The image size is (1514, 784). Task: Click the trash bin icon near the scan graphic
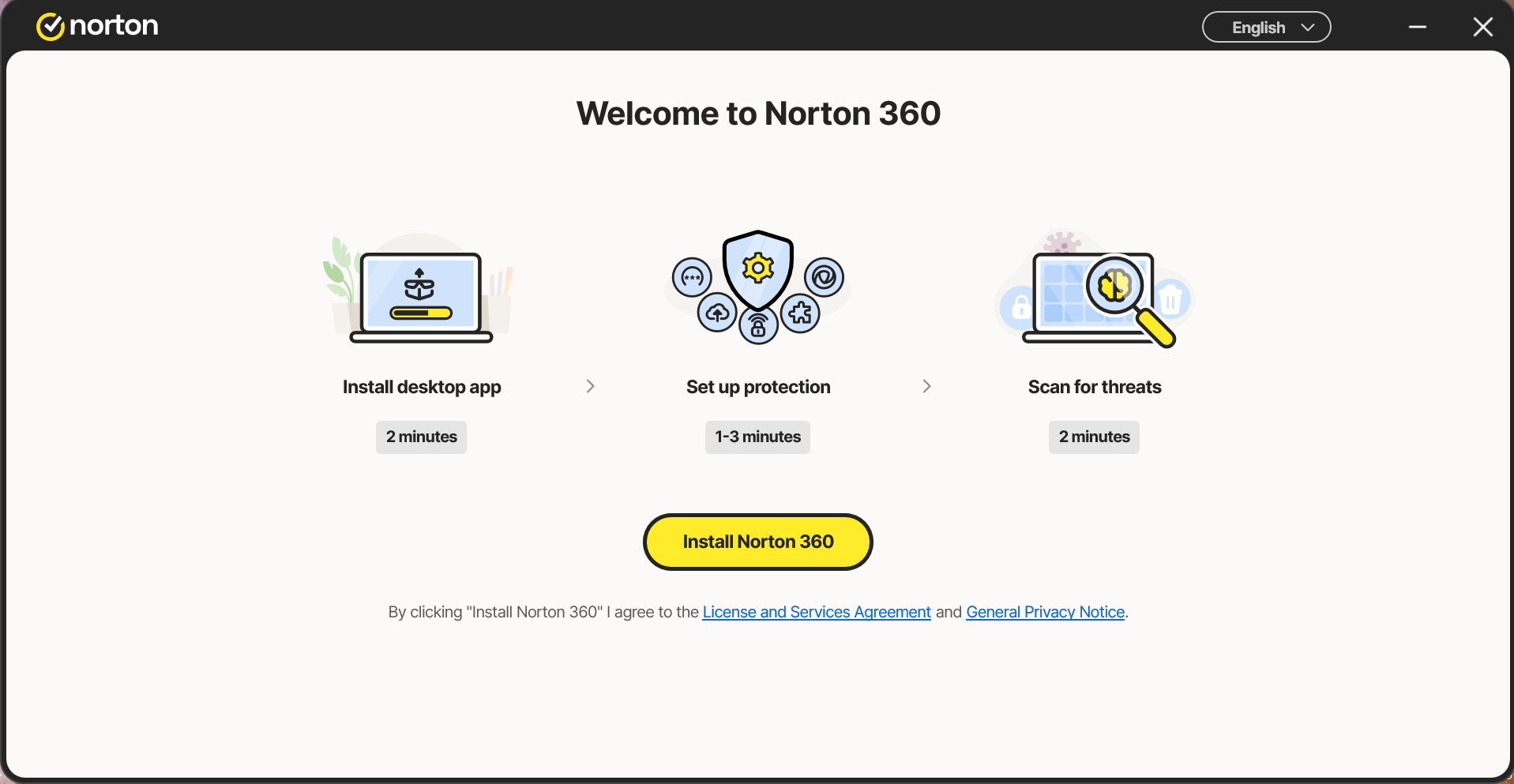click(x=1170, y=300)
